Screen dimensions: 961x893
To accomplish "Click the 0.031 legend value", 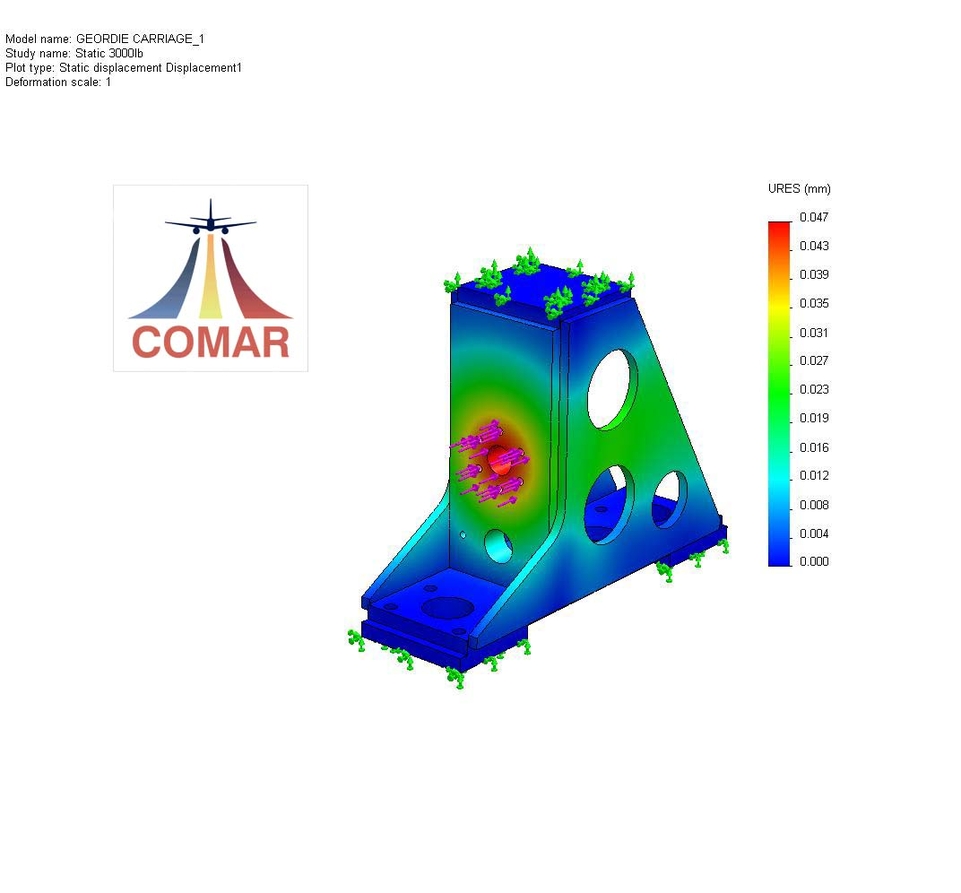I will (814, 333).
